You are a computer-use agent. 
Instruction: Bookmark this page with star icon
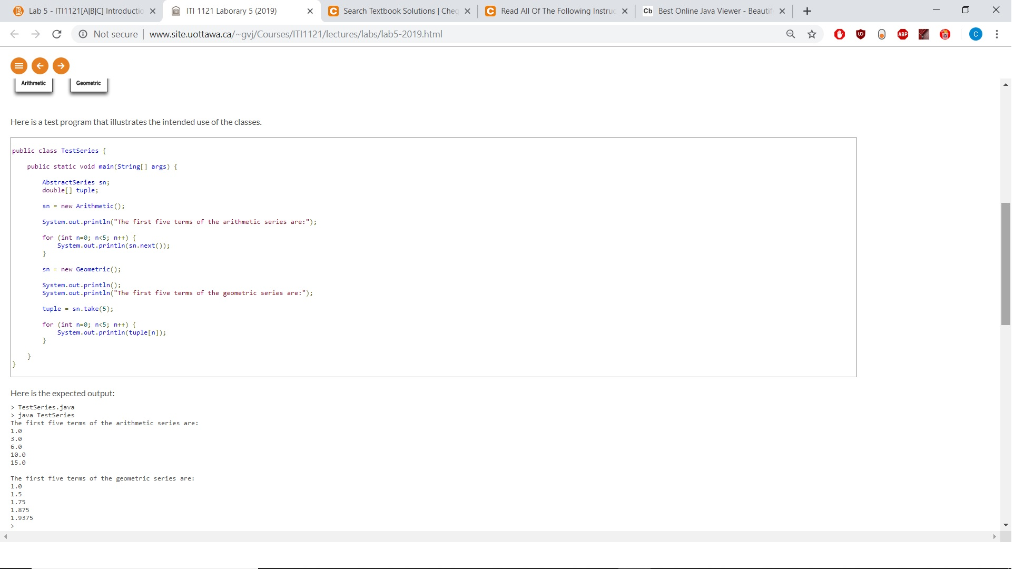812,34
